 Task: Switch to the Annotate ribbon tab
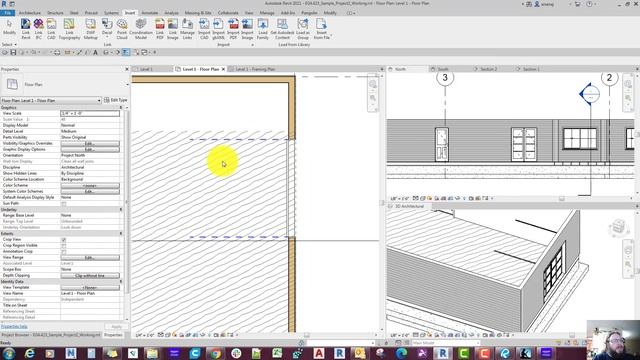[149, 13]
